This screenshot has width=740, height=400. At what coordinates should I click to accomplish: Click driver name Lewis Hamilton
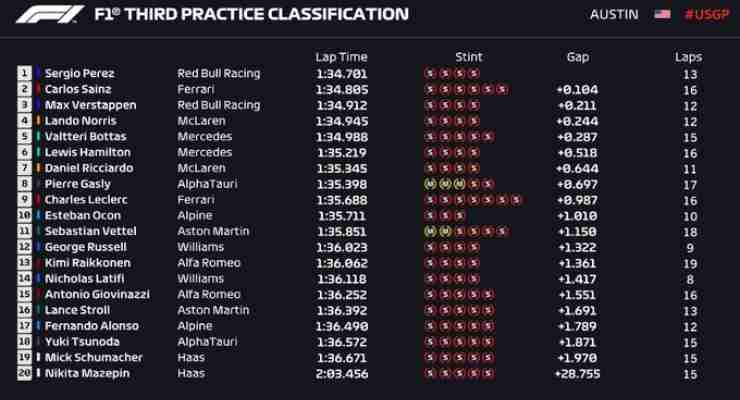[88, 152]
